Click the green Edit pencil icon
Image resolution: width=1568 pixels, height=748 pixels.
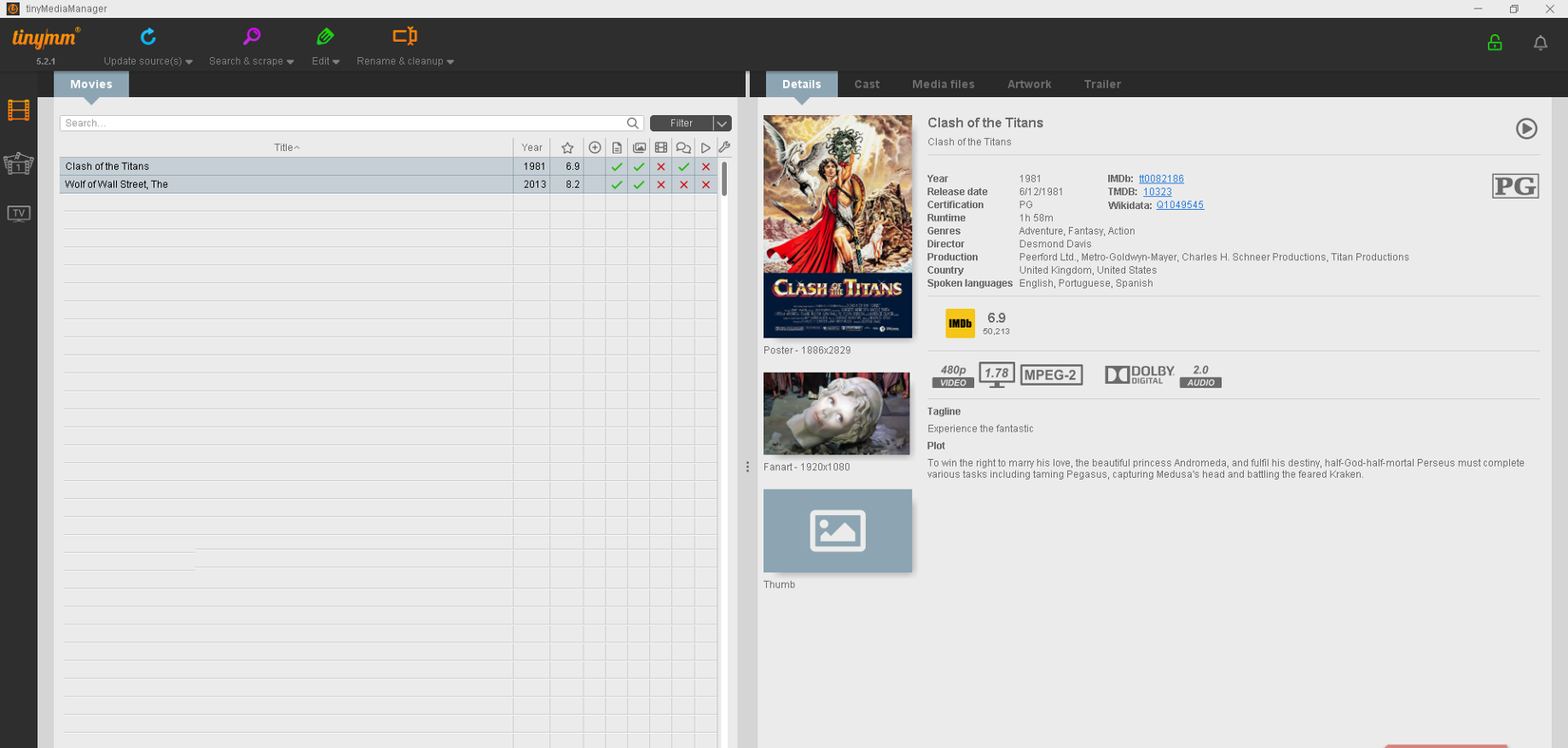(x=325, y=37)
